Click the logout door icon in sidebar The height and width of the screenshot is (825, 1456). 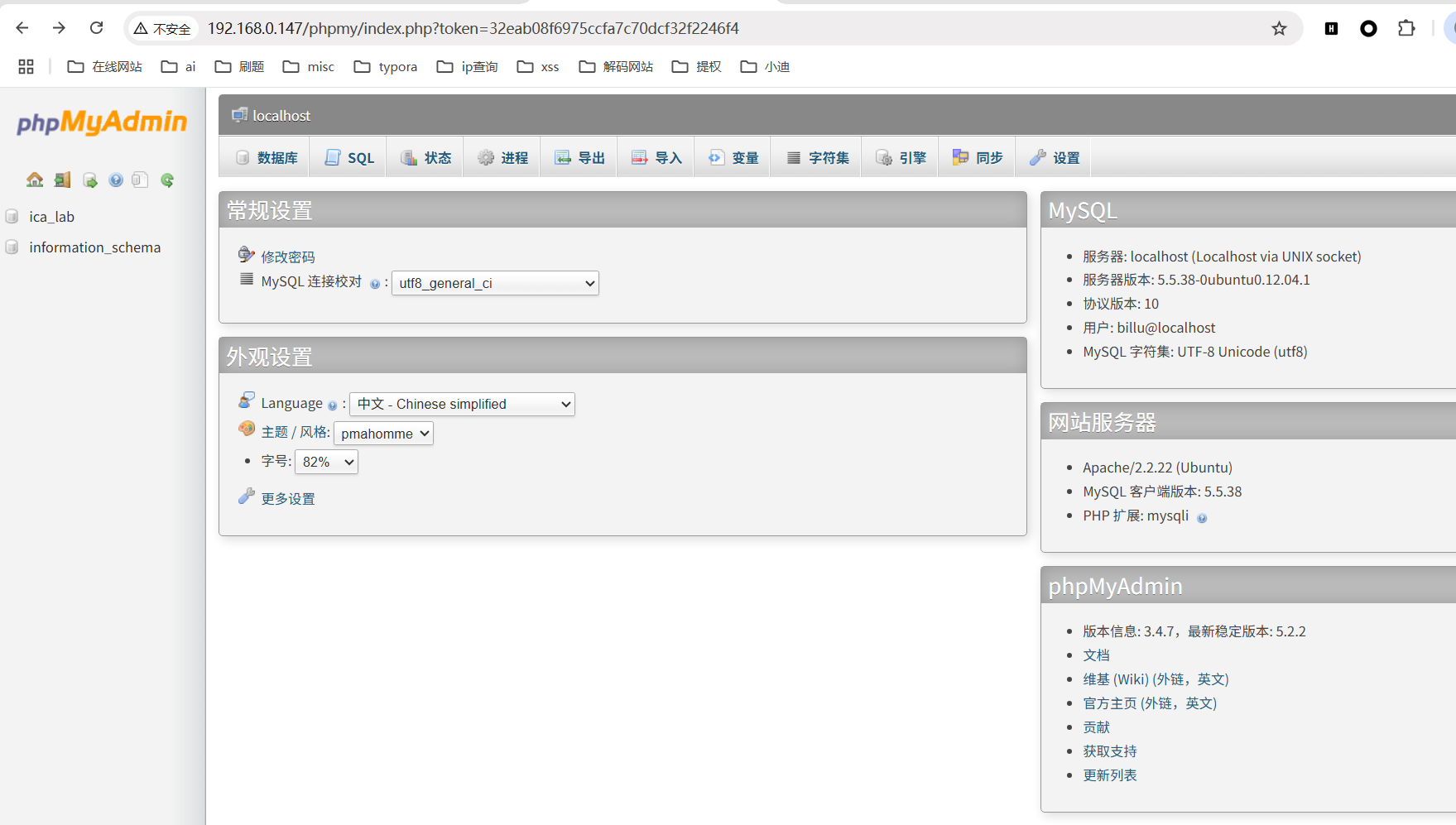[62, 180]
